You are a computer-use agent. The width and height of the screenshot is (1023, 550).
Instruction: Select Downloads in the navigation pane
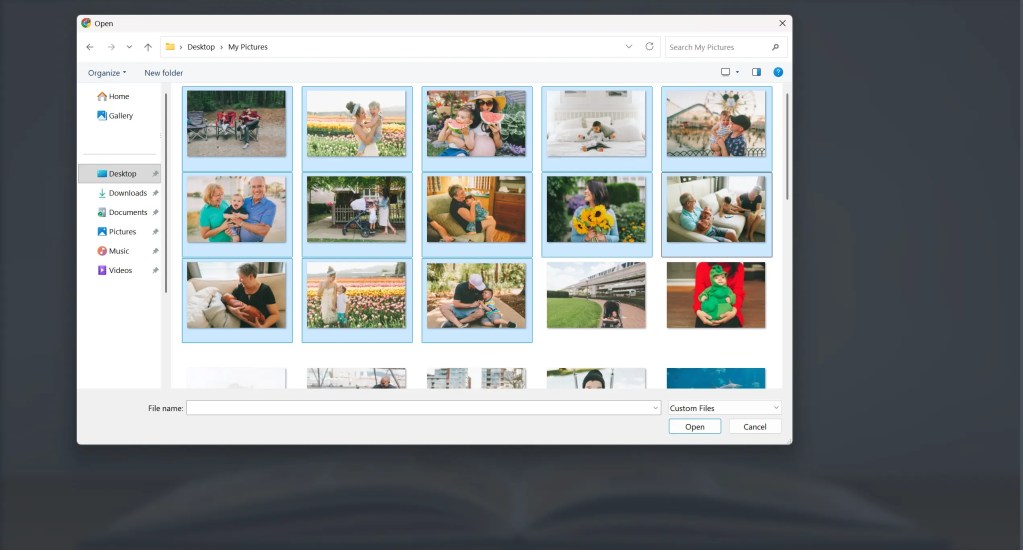[x=127, y=193]
